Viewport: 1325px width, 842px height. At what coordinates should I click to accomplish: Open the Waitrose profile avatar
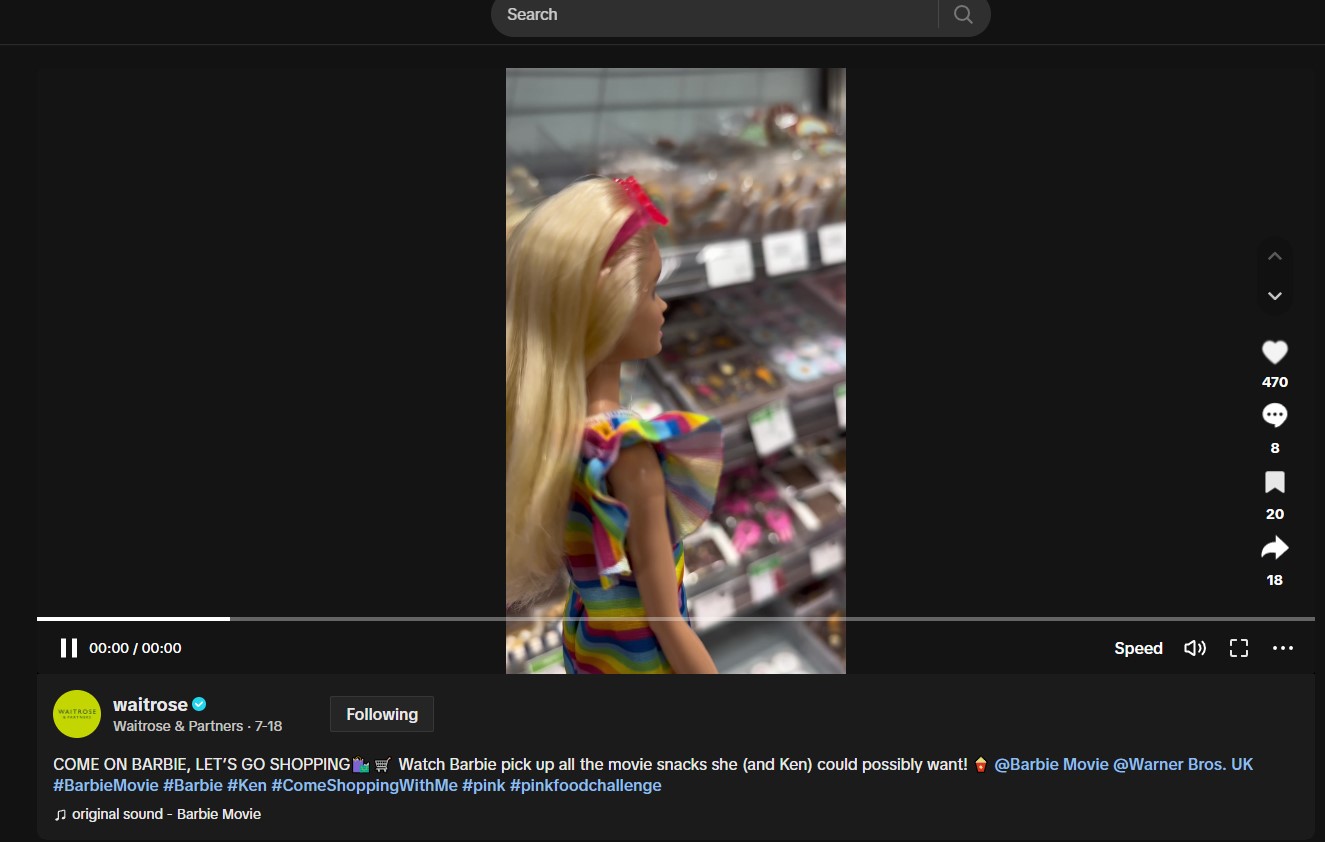tap(77, 714)
